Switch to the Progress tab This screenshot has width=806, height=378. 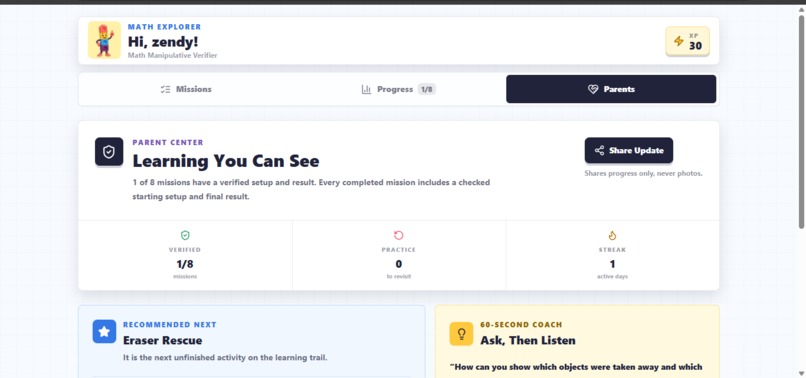point(398,89)
